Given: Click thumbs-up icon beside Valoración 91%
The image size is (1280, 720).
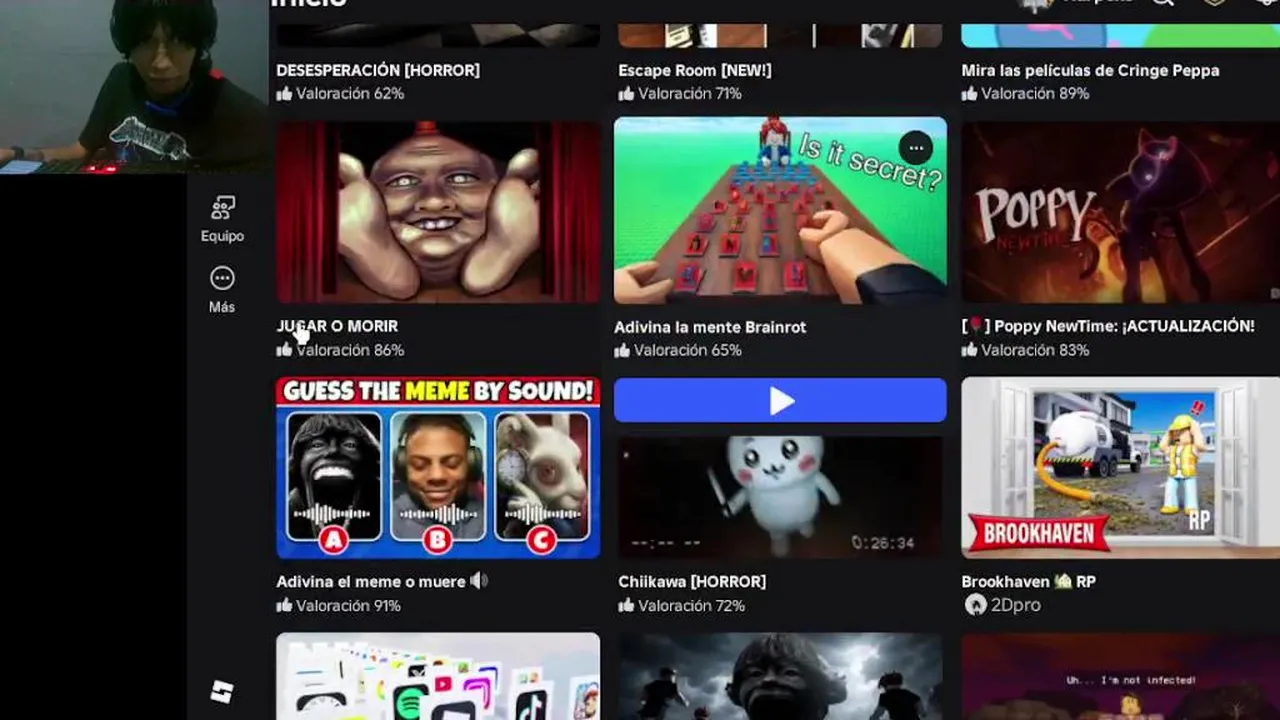Looking at the screenshot, I should [284, 604].
